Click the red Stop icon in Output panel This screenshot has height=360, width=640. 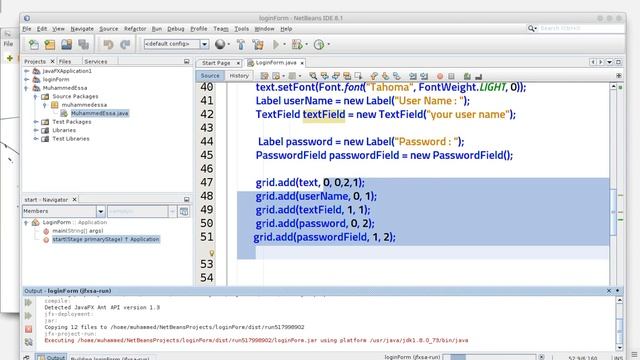28,329
